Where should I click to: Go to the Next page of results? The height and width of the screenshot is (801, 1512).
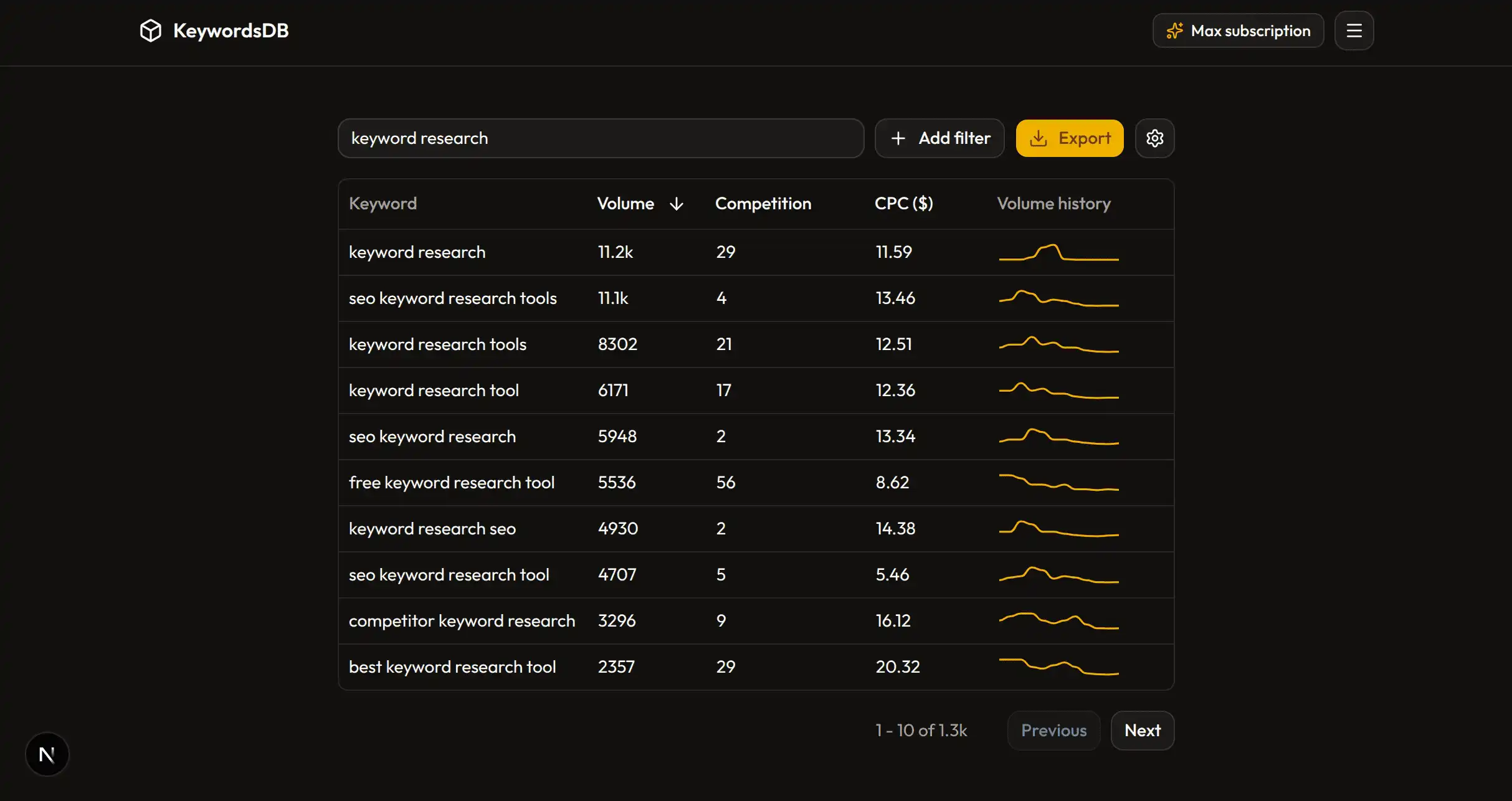click(1142, 730)
